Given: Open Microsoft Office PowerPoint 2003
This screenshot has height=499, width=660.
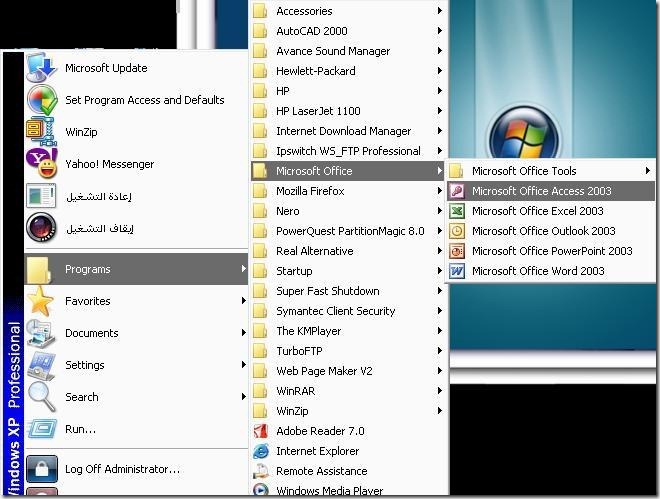Looking at the screenshot, I should click(551, 251).
